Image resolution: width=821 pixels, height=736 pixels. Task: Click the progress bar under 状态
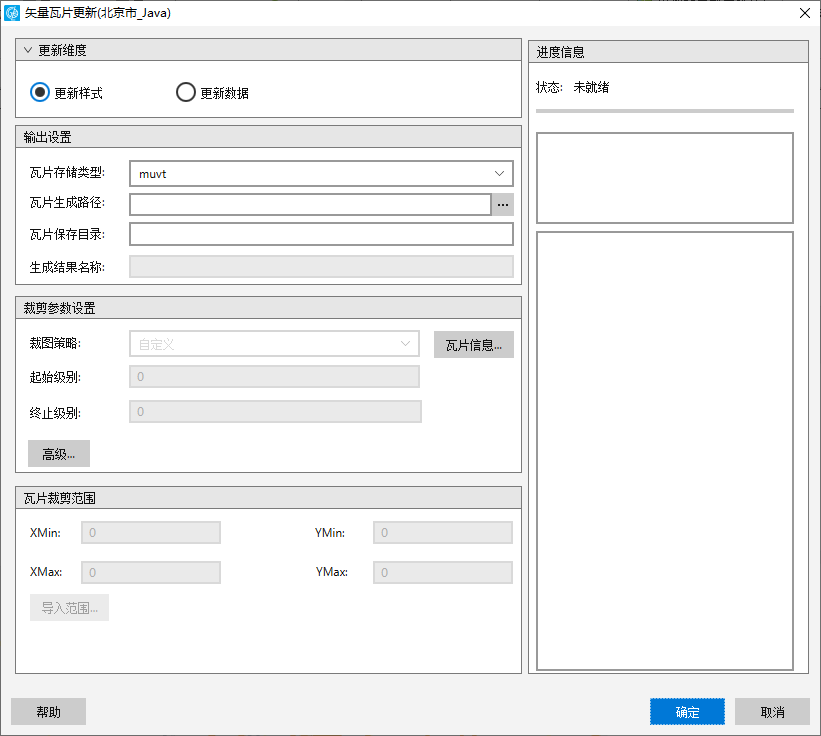[x=664, y=111]
